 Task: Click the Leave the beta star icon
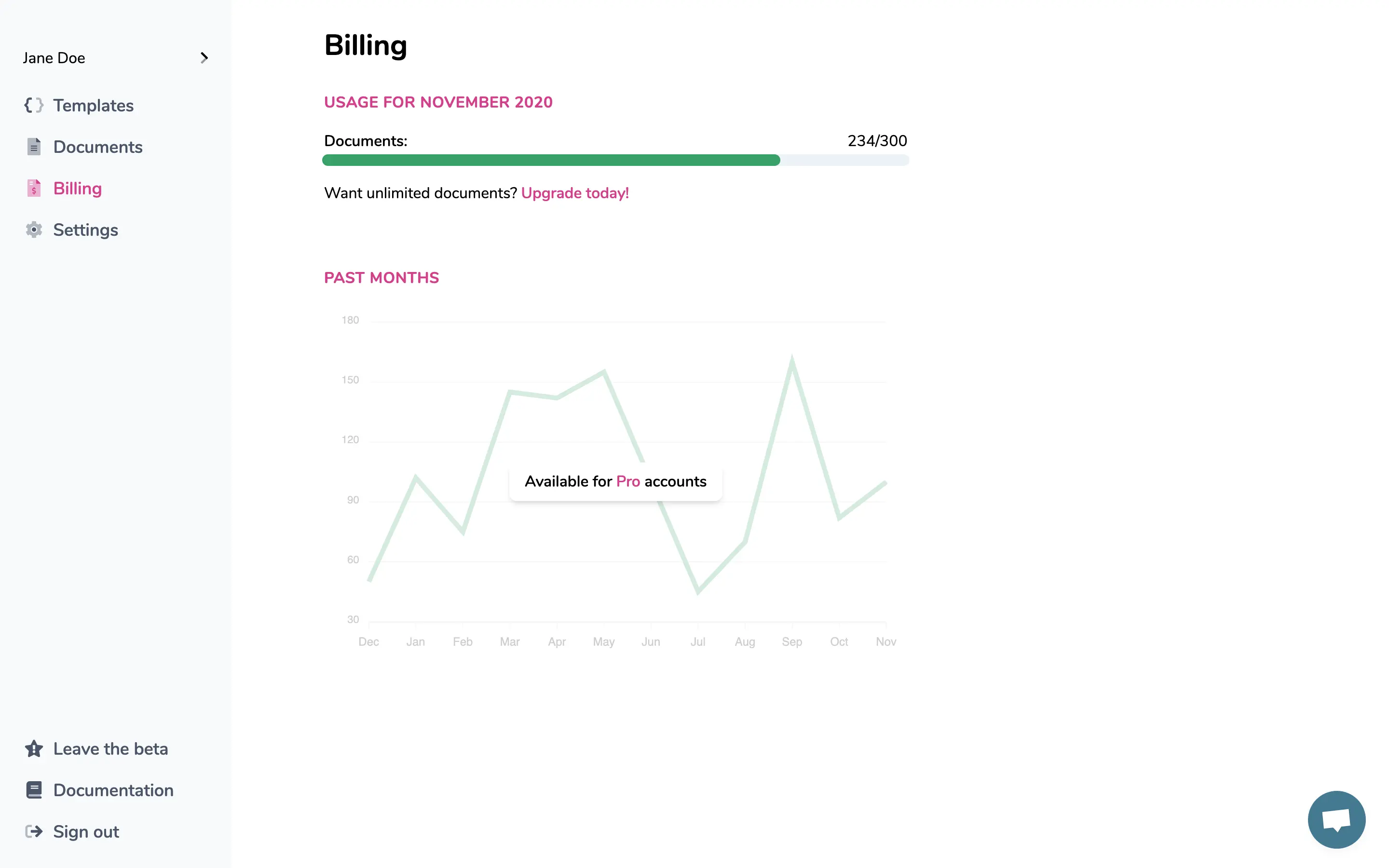point(34,748)
